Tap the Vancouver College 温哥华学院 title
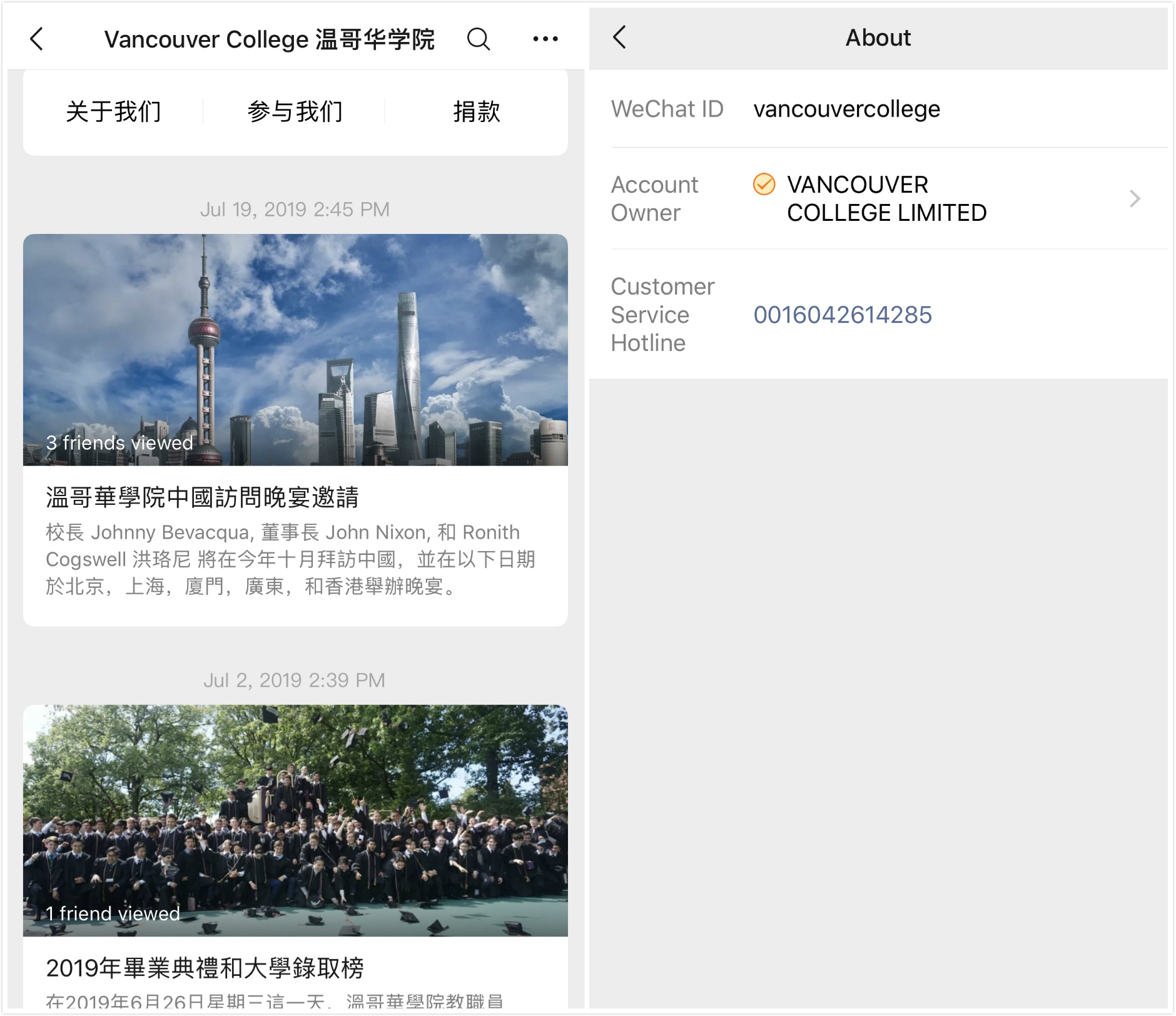Viewport: 1176px width, 1016px height. point(269,39)
